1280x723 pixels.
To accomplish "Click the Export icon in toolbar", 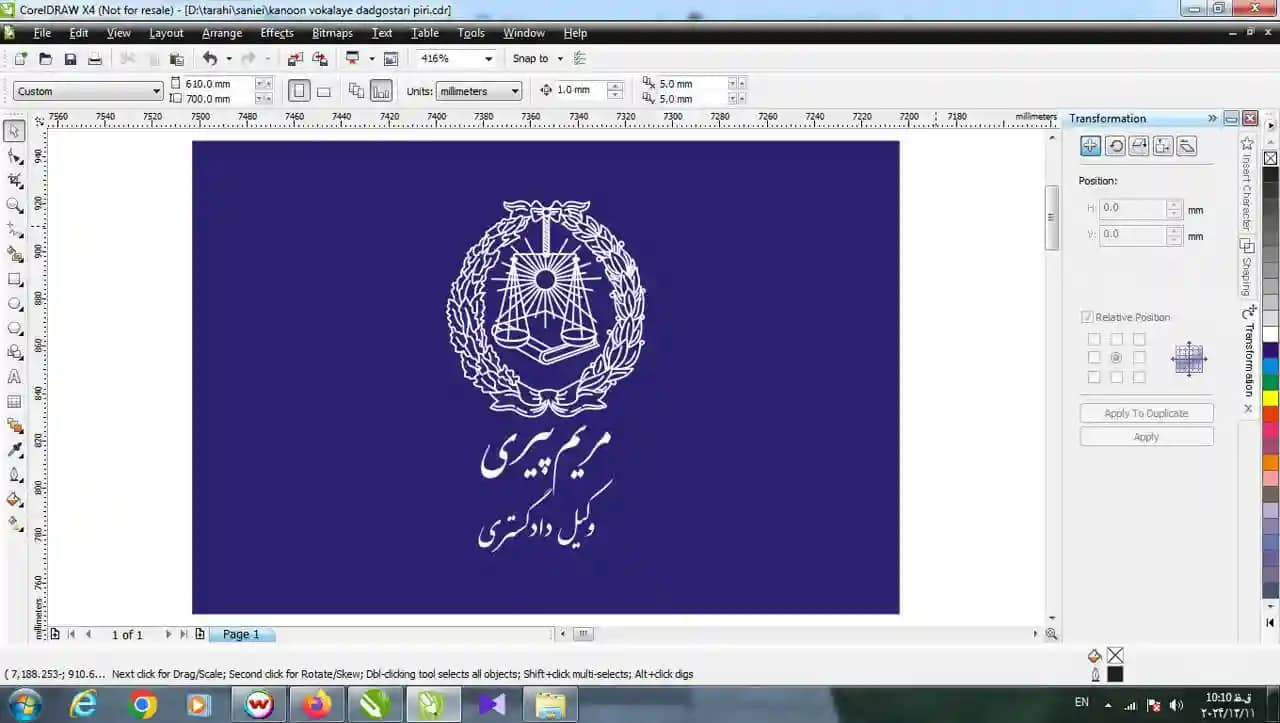I will [320, 59].
